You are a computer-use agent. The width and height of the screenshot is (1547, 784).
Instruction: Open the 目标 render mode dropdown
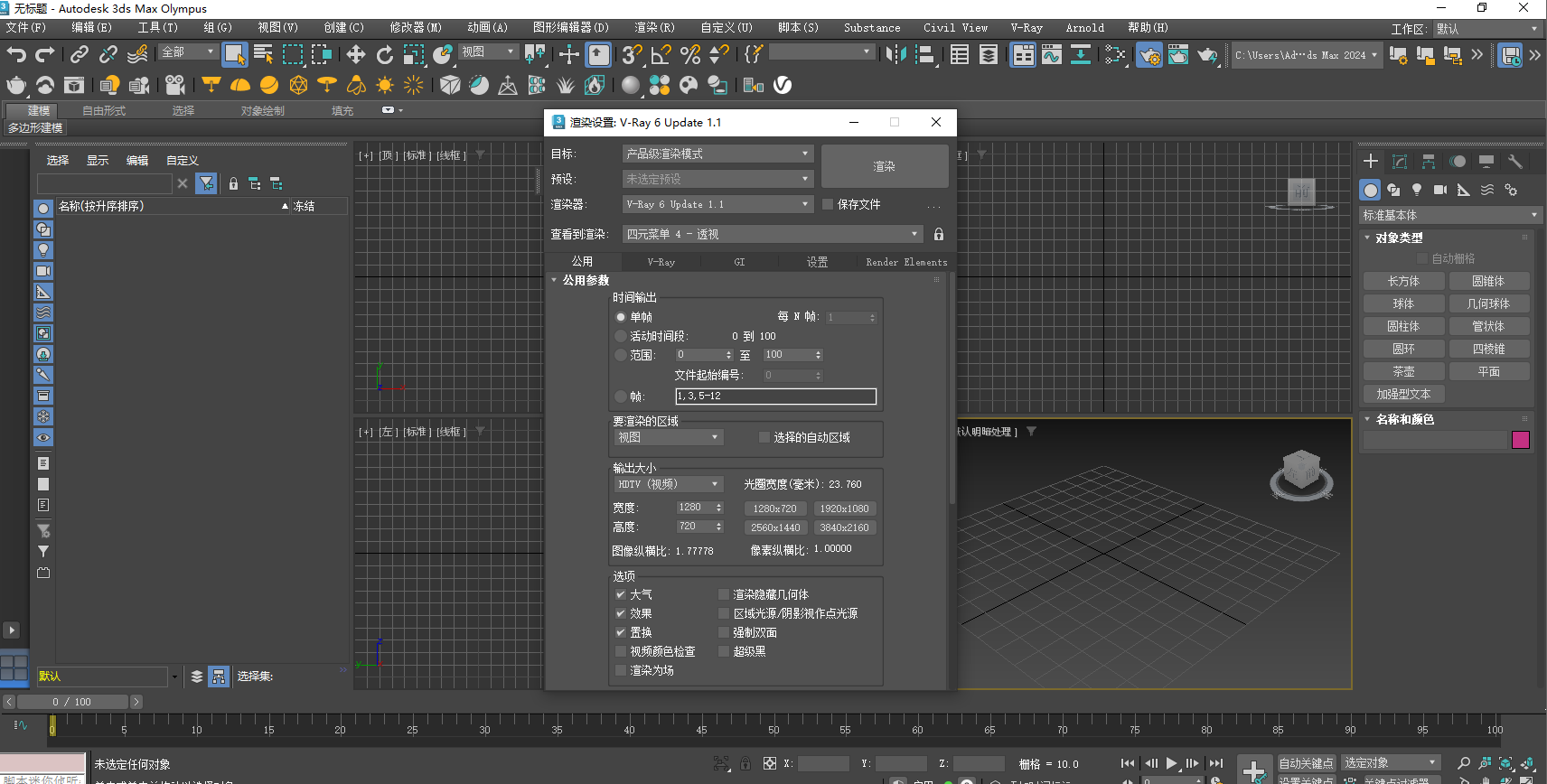click(x=717, y=154)
